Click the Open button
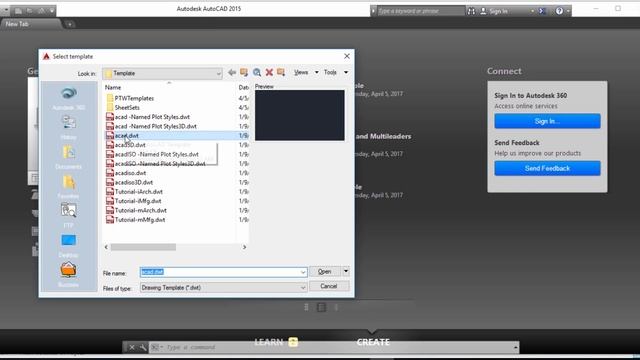This screenshot has width=640, height=360. [325, 271]
